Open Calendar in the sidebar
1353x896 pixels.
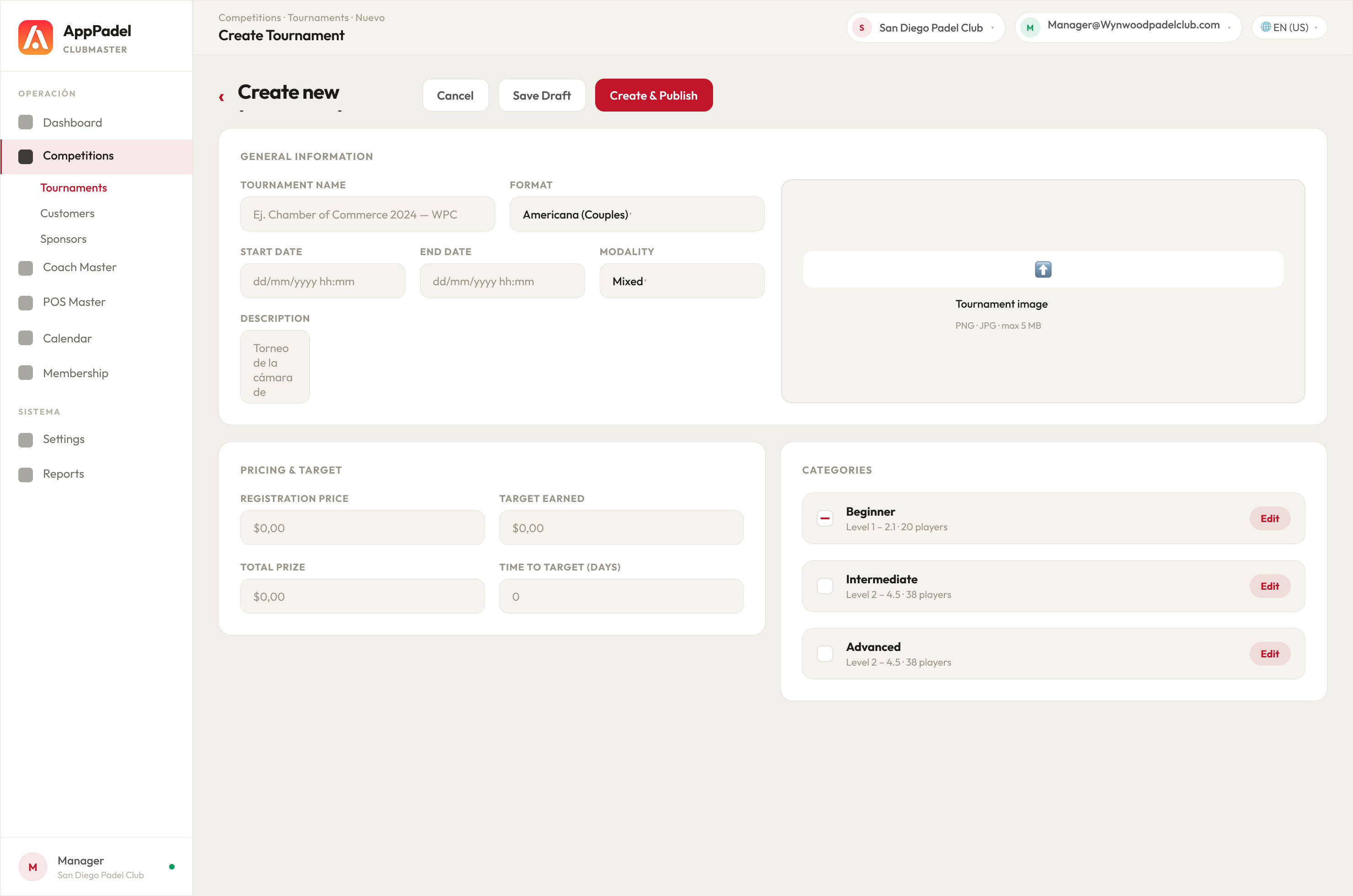pyautogui.click(x=96, y=338)
